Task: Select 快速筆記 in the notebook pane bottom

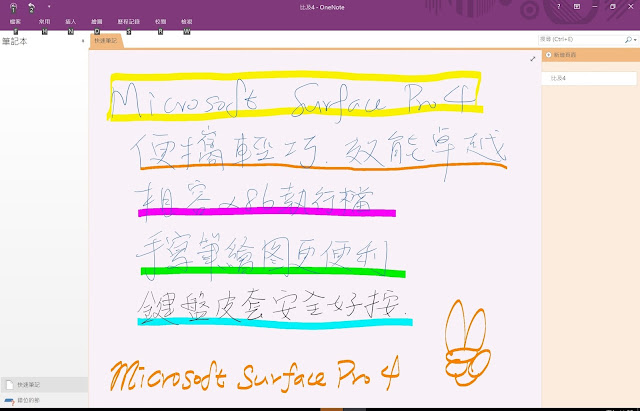Action: (44, 384)
